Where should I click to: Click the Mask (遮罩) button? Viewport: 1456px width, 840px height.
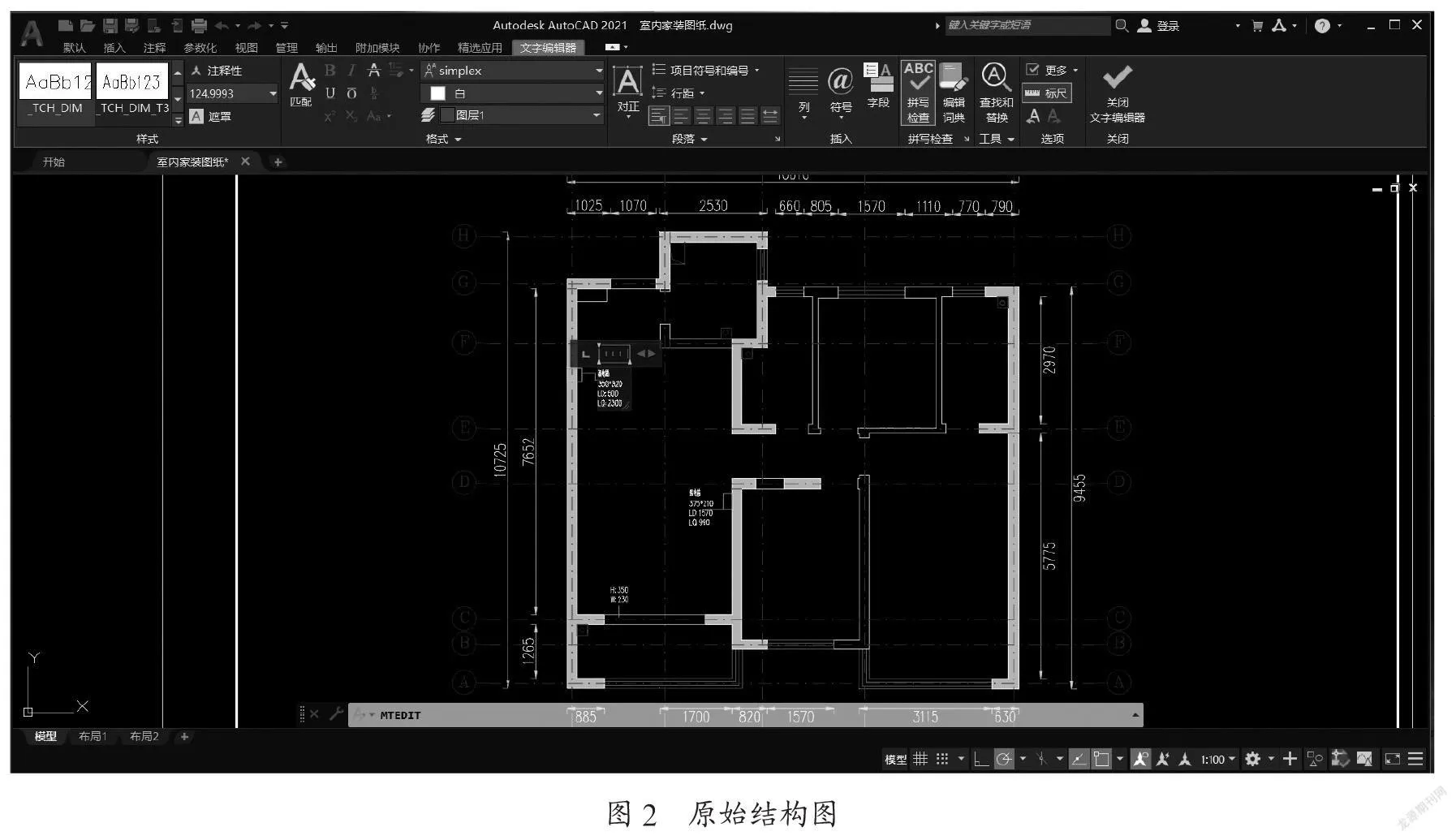210,116
